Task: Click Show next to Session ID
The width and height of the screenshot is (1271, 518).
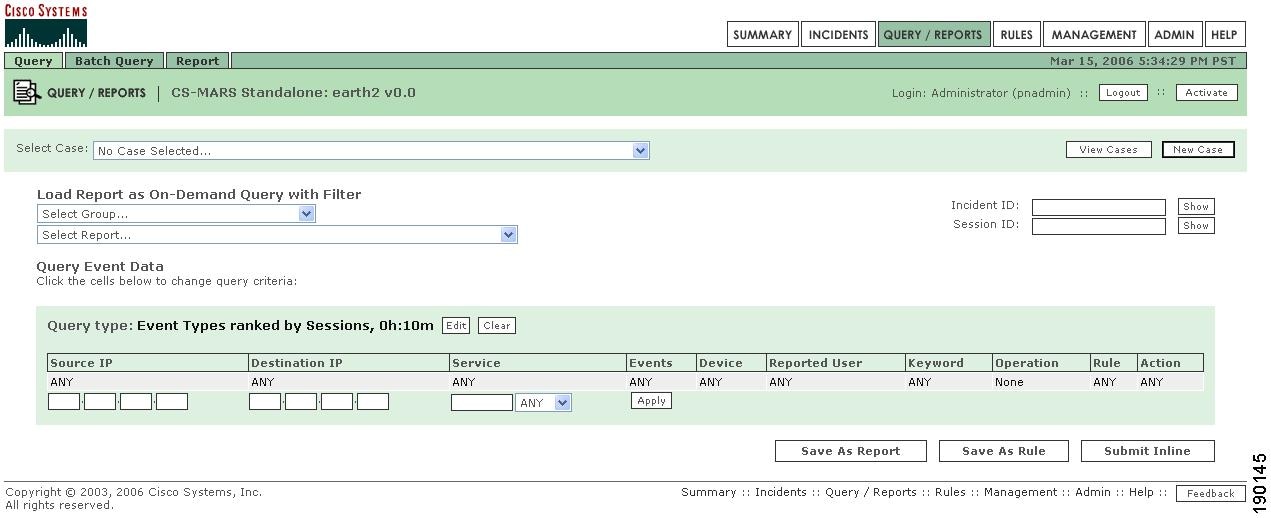Action: click(x=1196, y=226)
